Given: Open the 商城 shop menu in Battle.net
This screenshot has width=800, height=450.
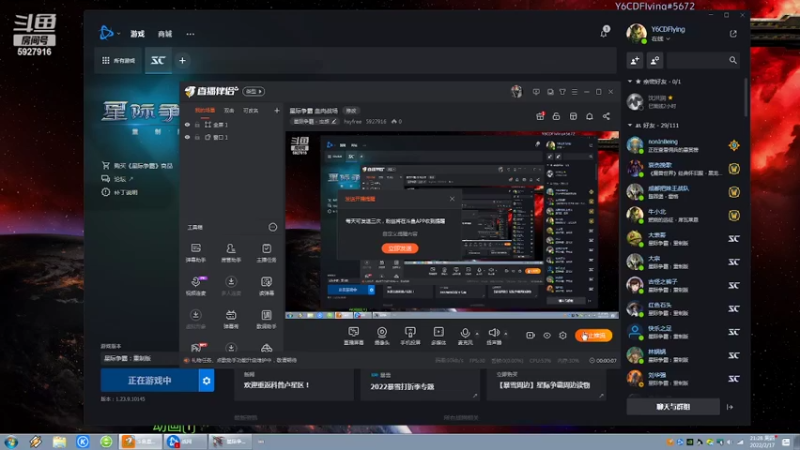Looking at the screenshot, I should (x=165, y=34).
